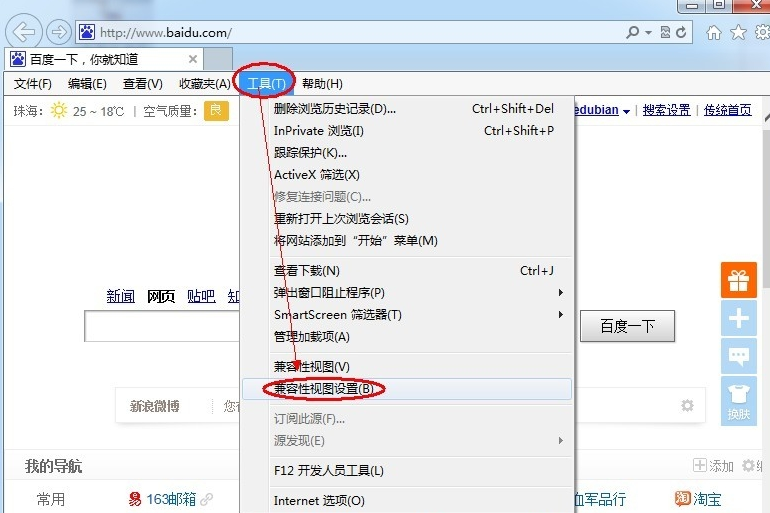Open the 帮助(H) menu
Viewport: 770px width, 513px height.
[x=322, y=84]
